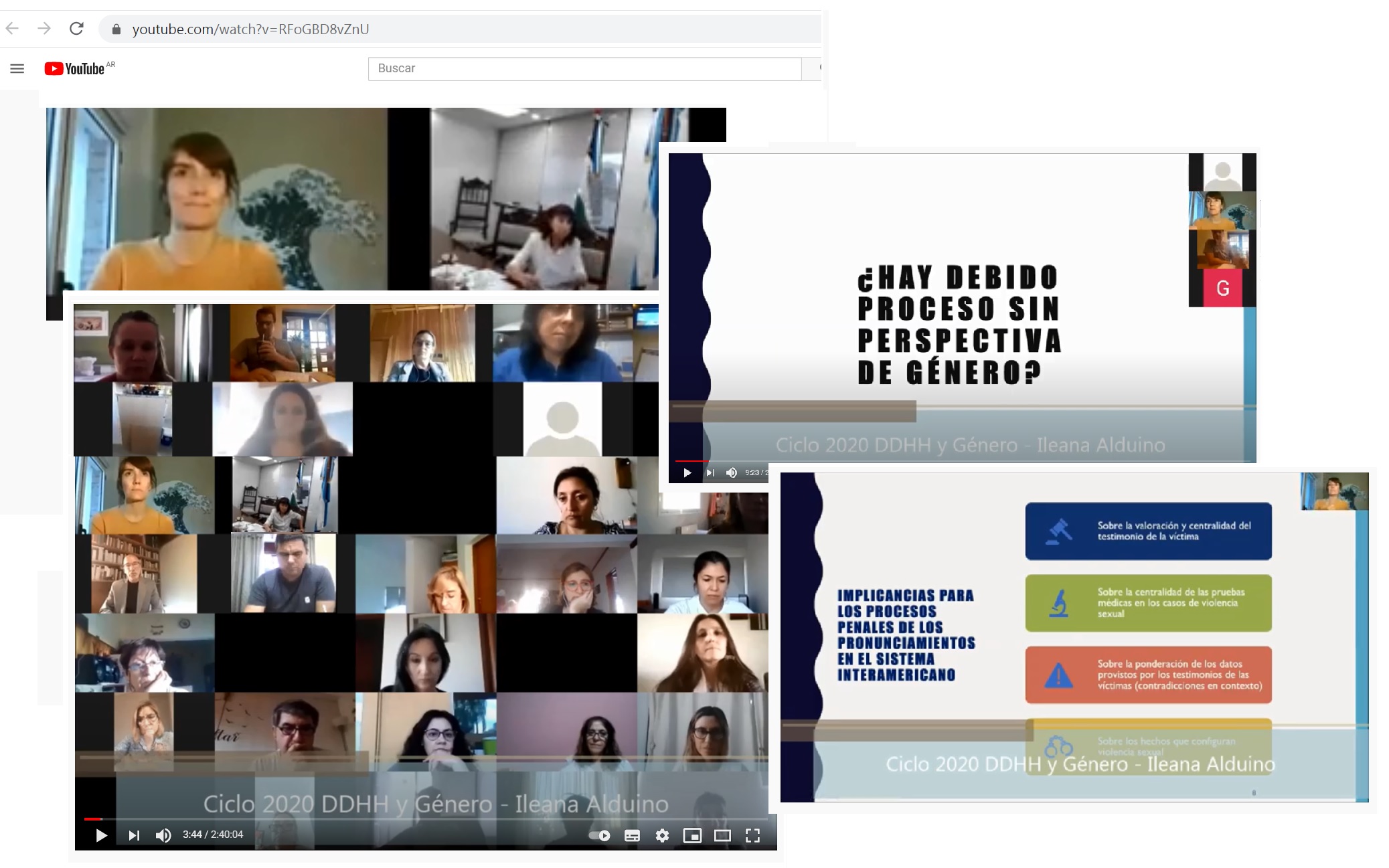Click the 'AR' country code beside the YouTube logo
The image size is (1389, 868).
pyautogui.click(x=110, y=65)
